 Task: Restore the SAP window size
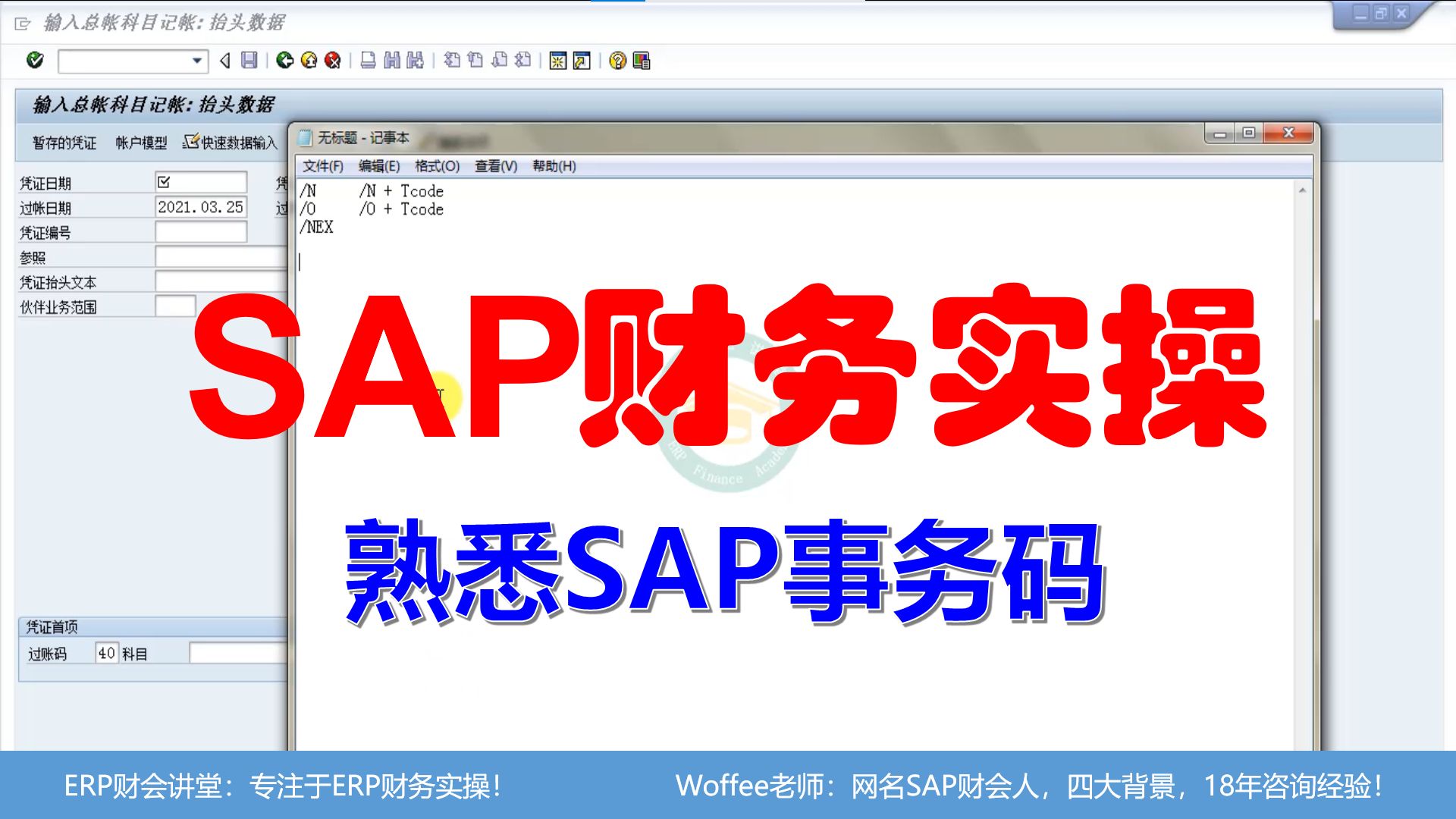[x=1381, y=13]
